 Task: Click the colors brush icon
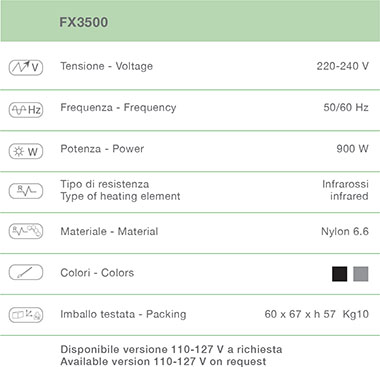click(26, 272)
